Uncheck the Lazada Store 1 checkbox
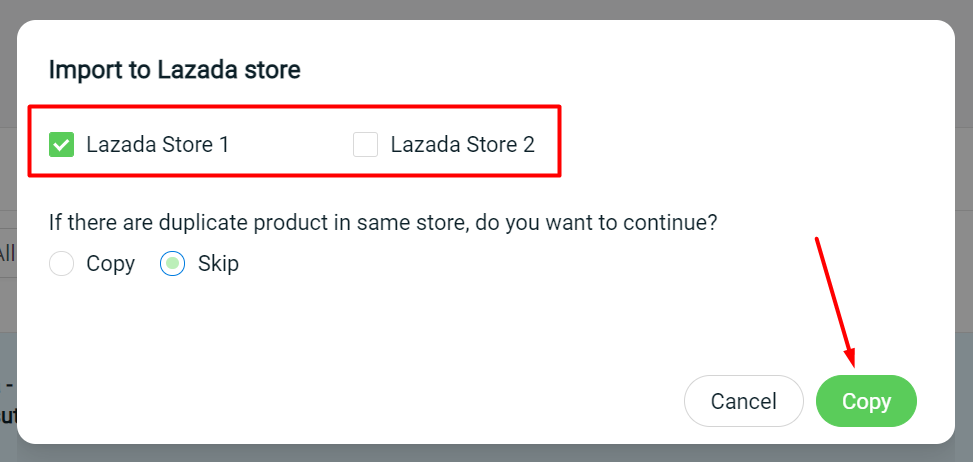The width and height of the screenshot is (973, 462). (x=61, y=145)
